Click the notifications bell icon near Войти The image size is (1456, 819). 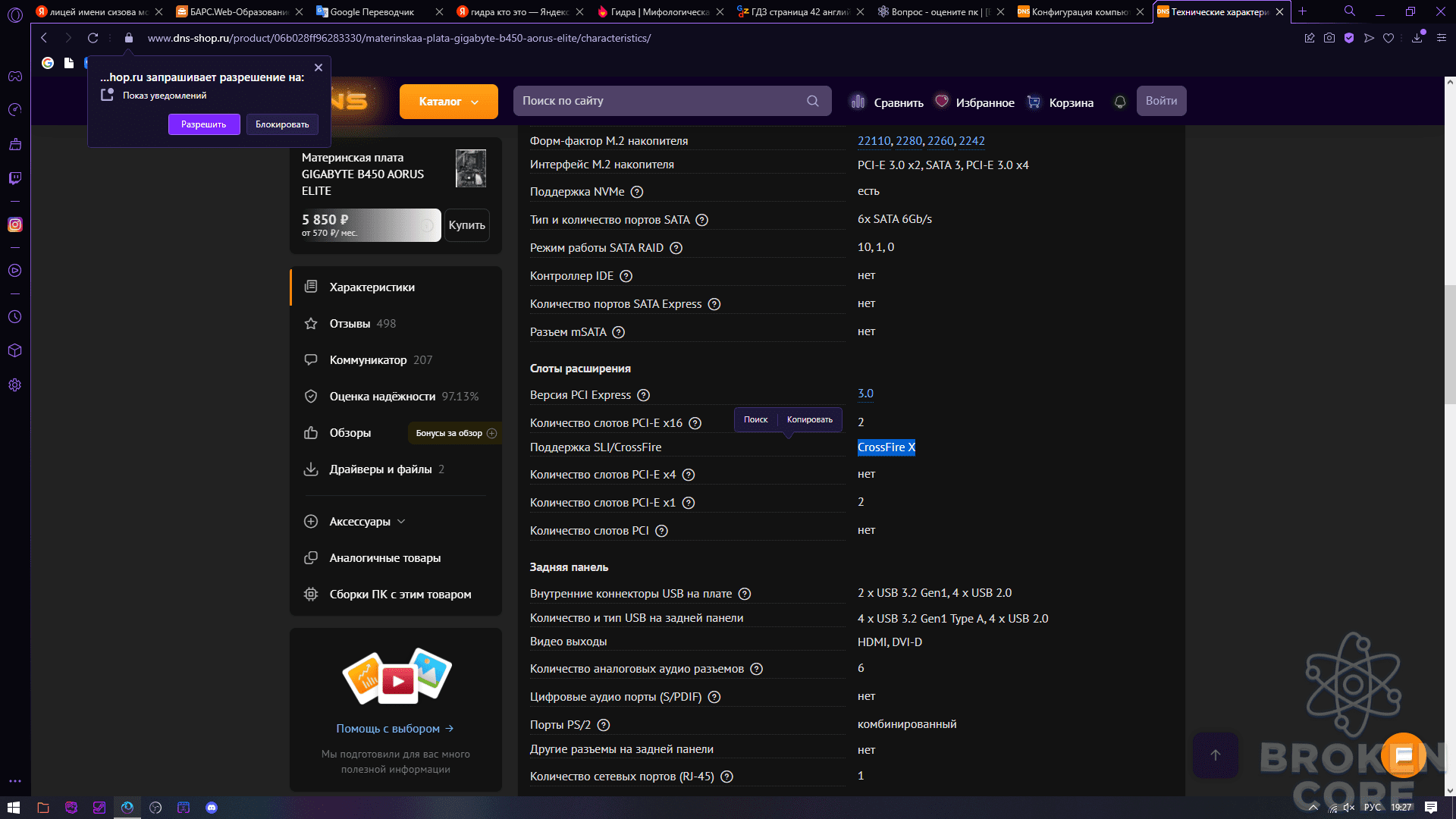pyautogui.click(x=1120, y=102)
